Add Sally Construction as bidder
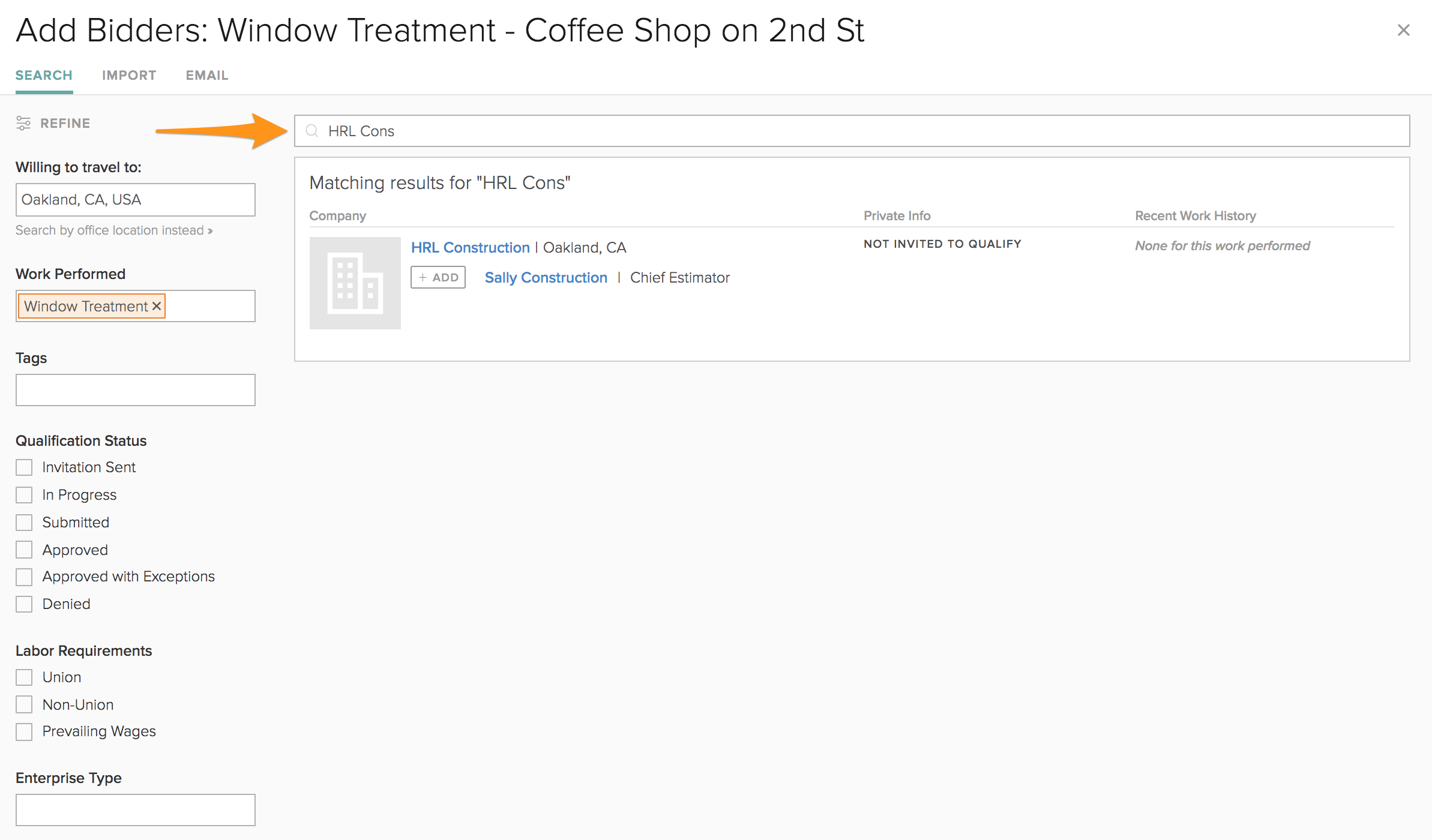This screenshot has height=840, width=1432. [x=438, y=277]
